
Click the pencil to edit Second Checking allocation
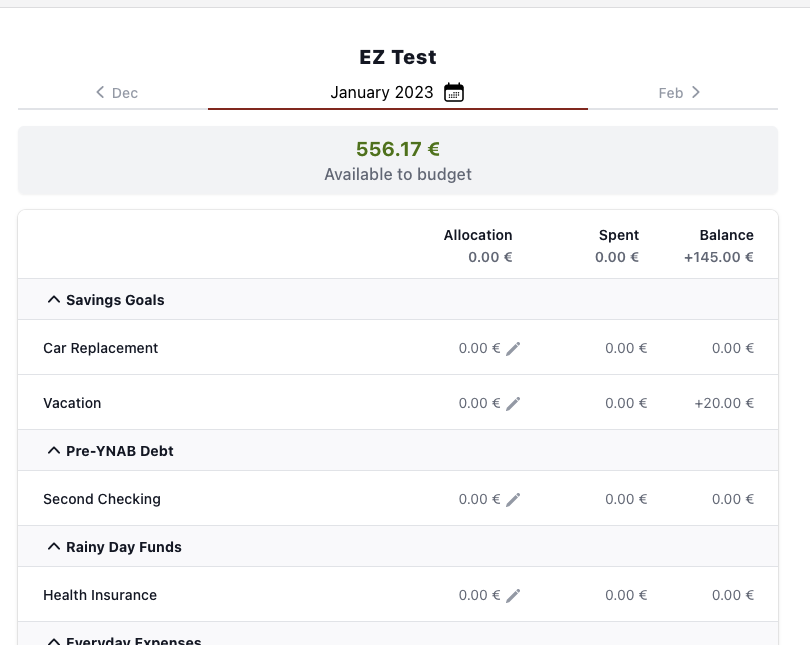click(513, 498)
